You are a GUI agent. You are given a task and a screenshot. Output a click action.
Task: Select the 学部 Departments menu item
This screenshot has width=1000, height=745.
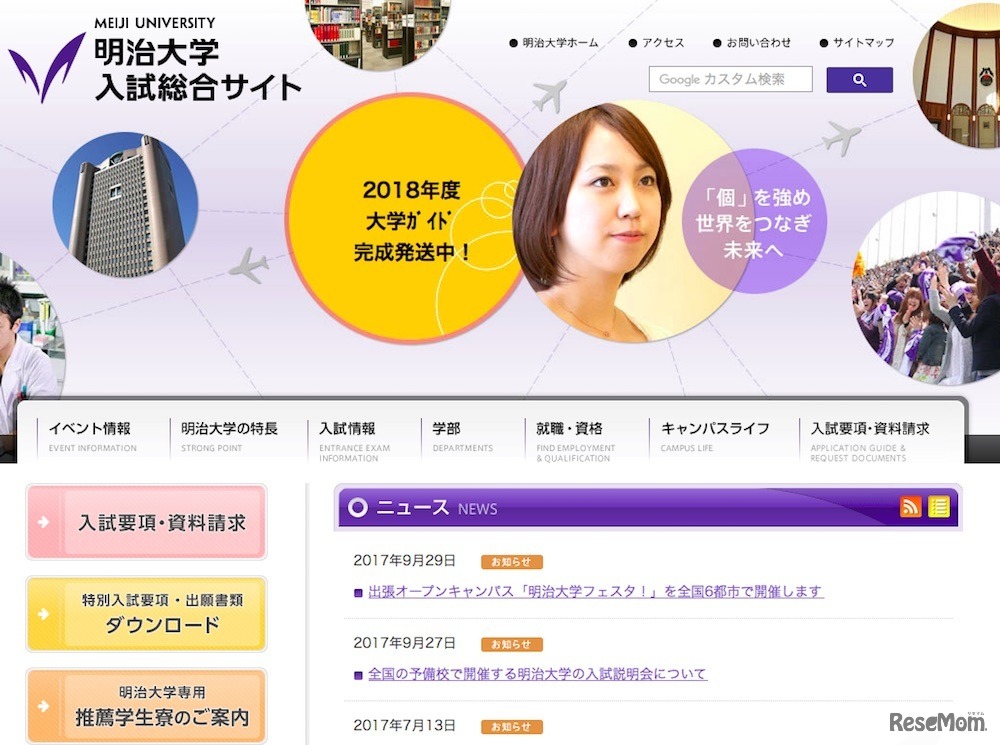[x=462, y=435]
